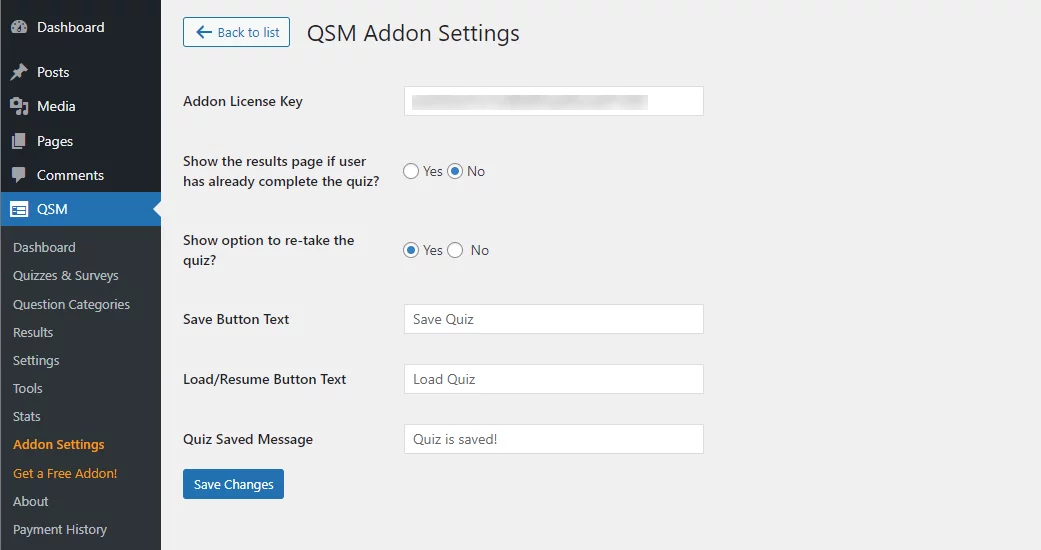
Task: Click the Dashboard gauge icon
Action: (19, 27)
